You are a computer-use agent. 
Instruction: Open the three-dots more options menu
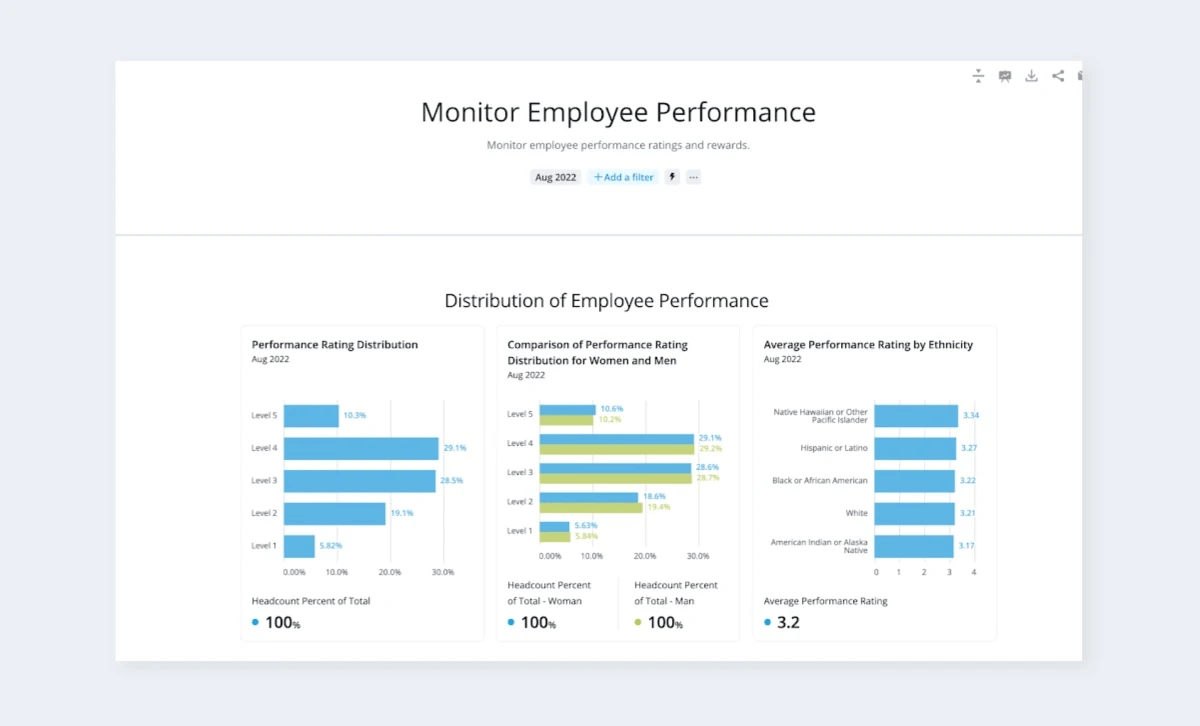click(693, 177)
